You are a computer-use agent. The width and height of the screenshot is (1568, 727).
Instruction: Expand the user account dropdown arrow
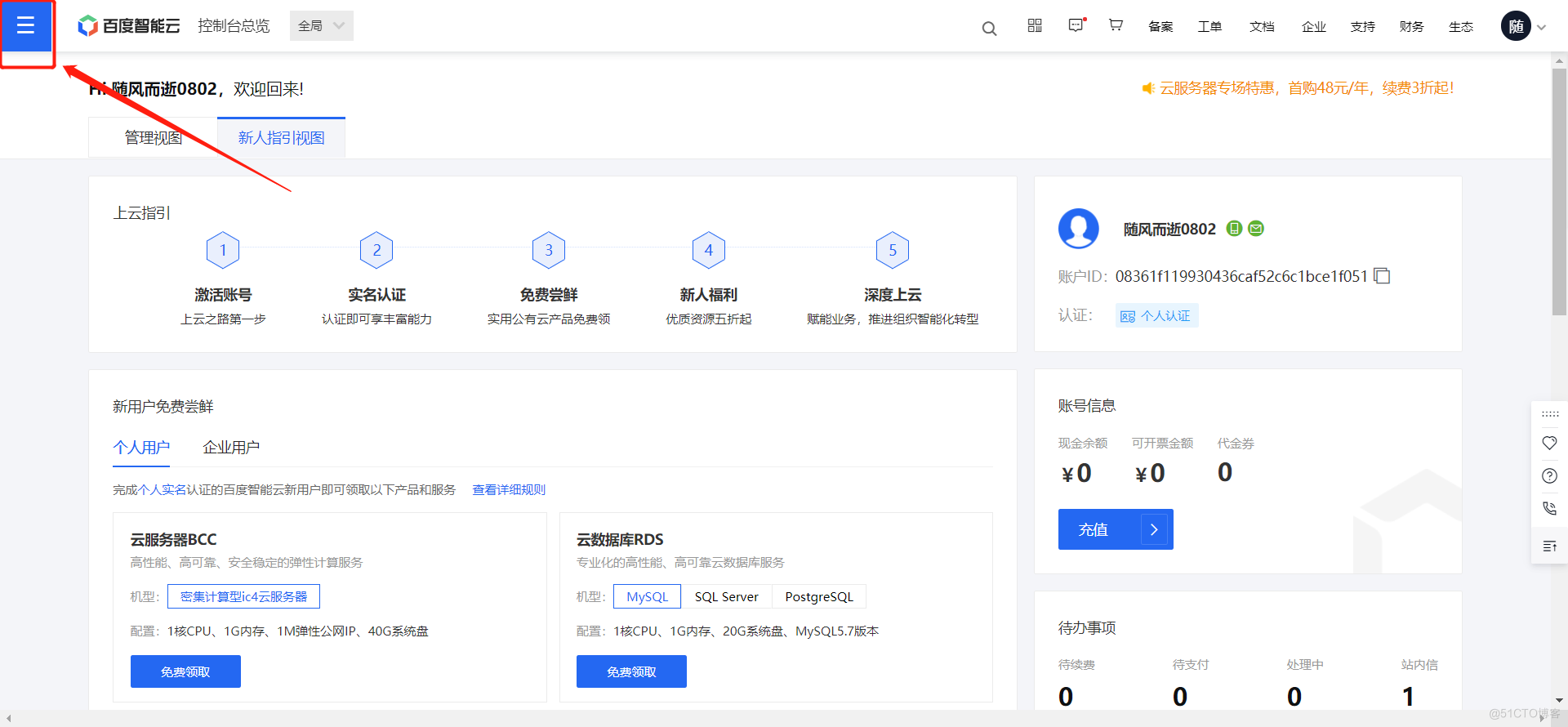coord(1542,27)
